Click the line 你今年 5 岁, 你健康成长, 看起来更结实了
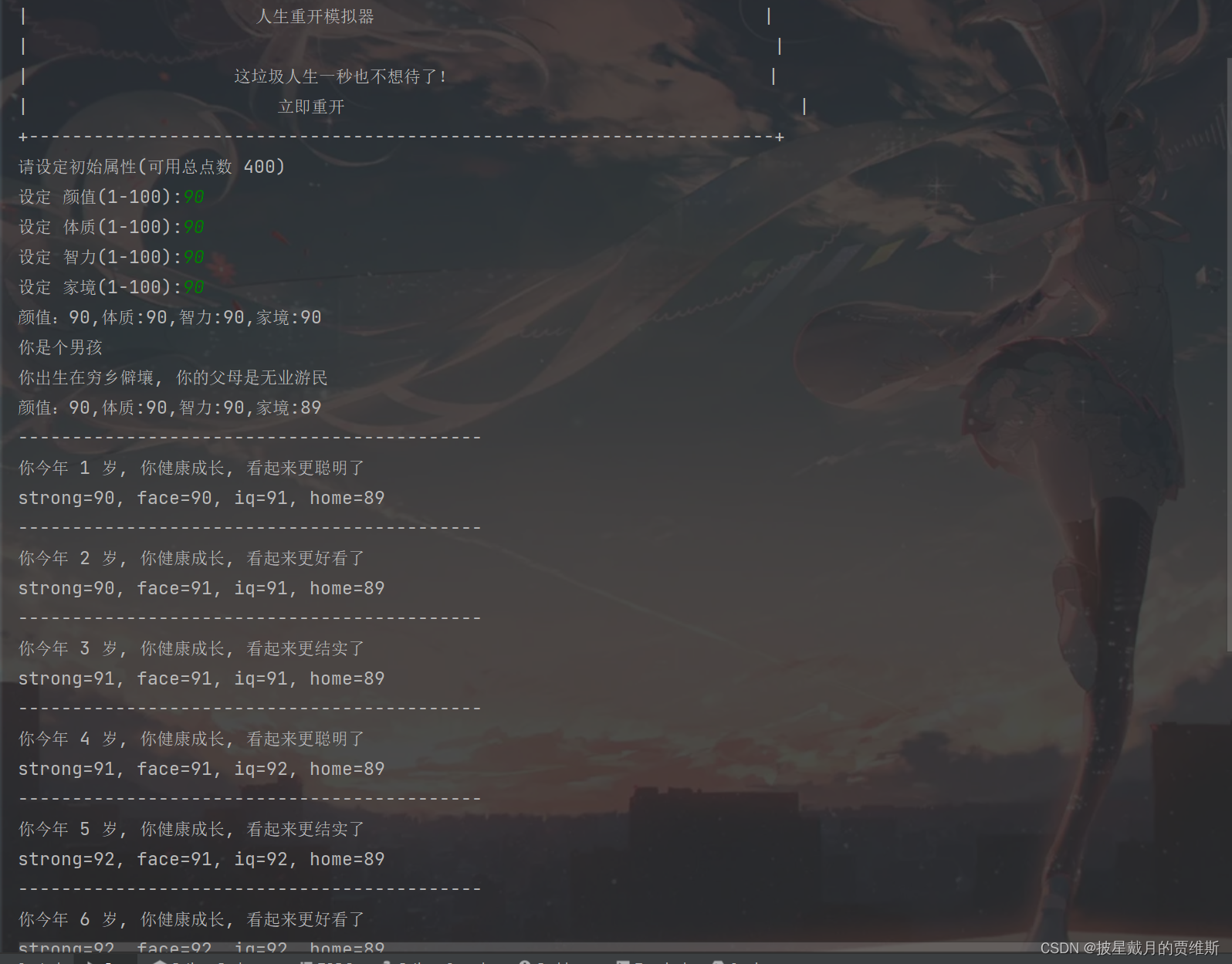The image size is (1232, 964). coord(191,829)
